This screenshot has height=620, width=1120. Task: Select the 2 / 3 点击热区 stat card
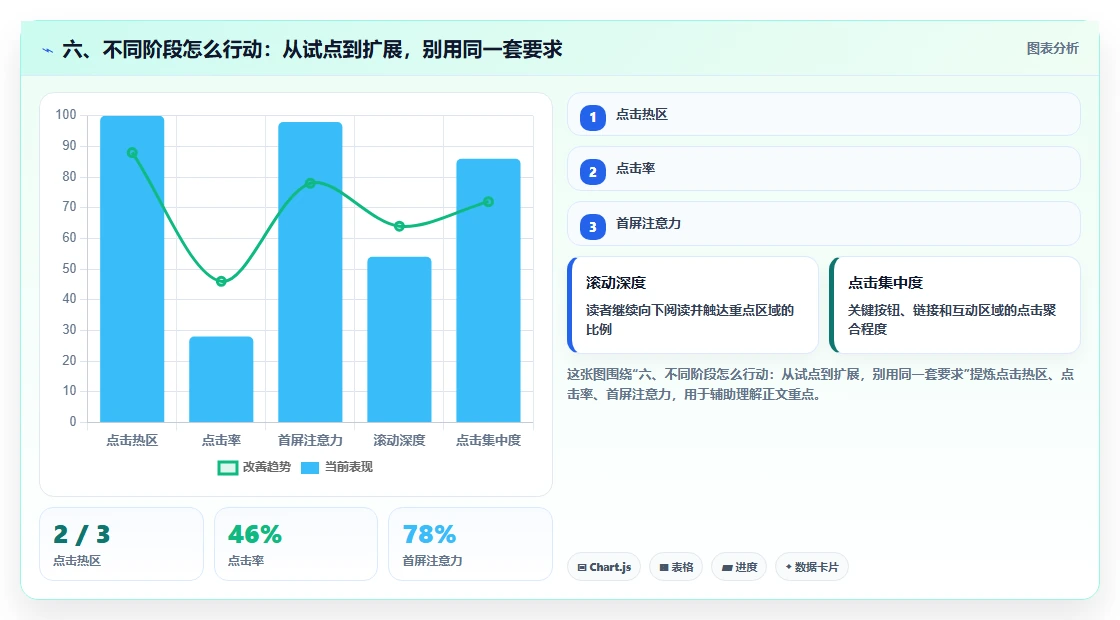[121, 544]
